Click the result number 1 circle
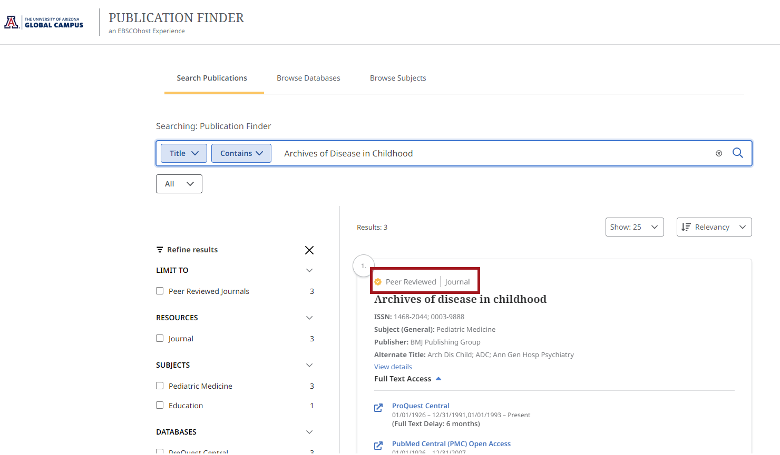The width and height of the screenshot is (780, 455). [364, 266]
